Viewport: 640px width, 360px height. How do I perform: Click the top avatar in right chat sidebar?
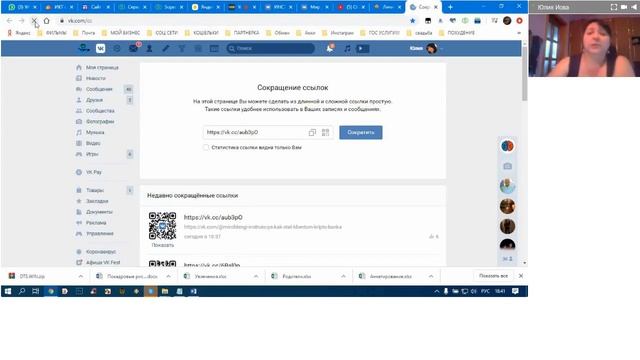(507, 146)
